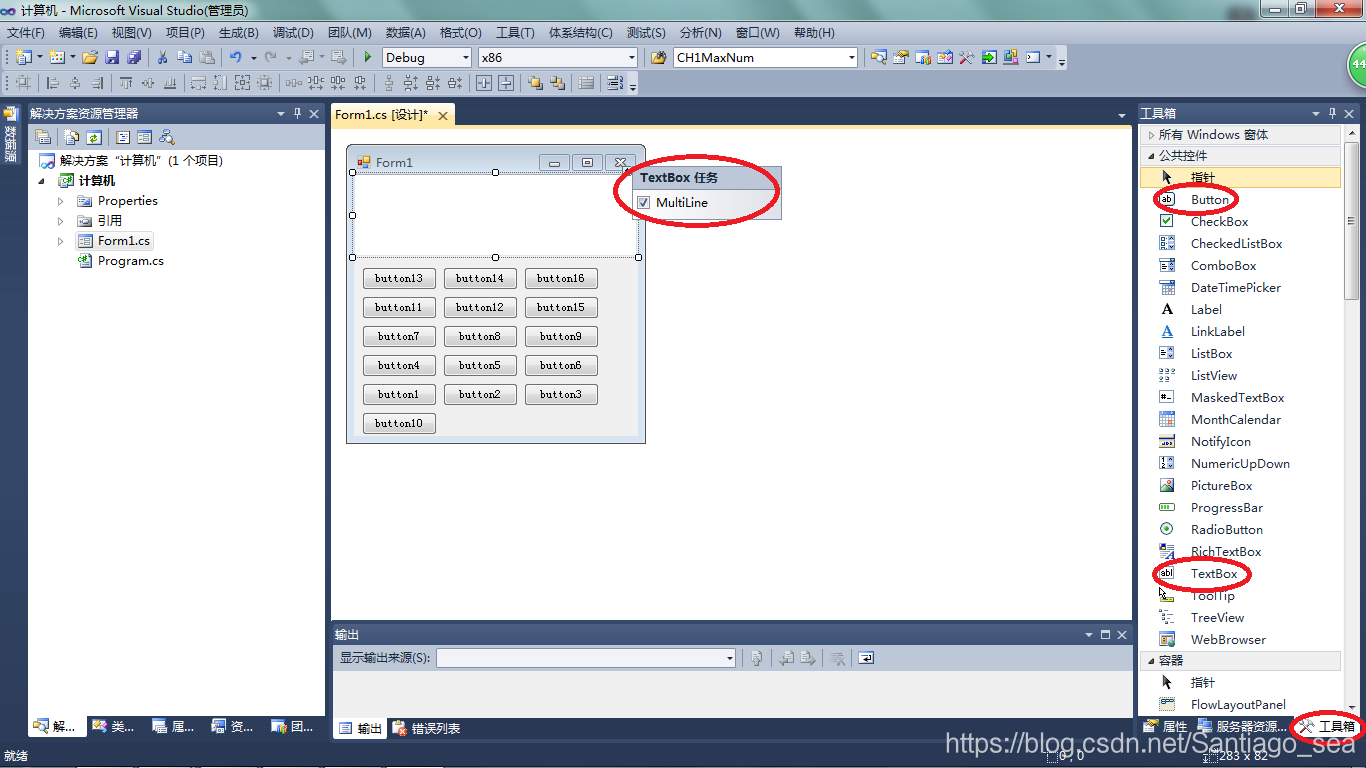
Task: Open the 生成(B) menu
Action: pos(239,33)
